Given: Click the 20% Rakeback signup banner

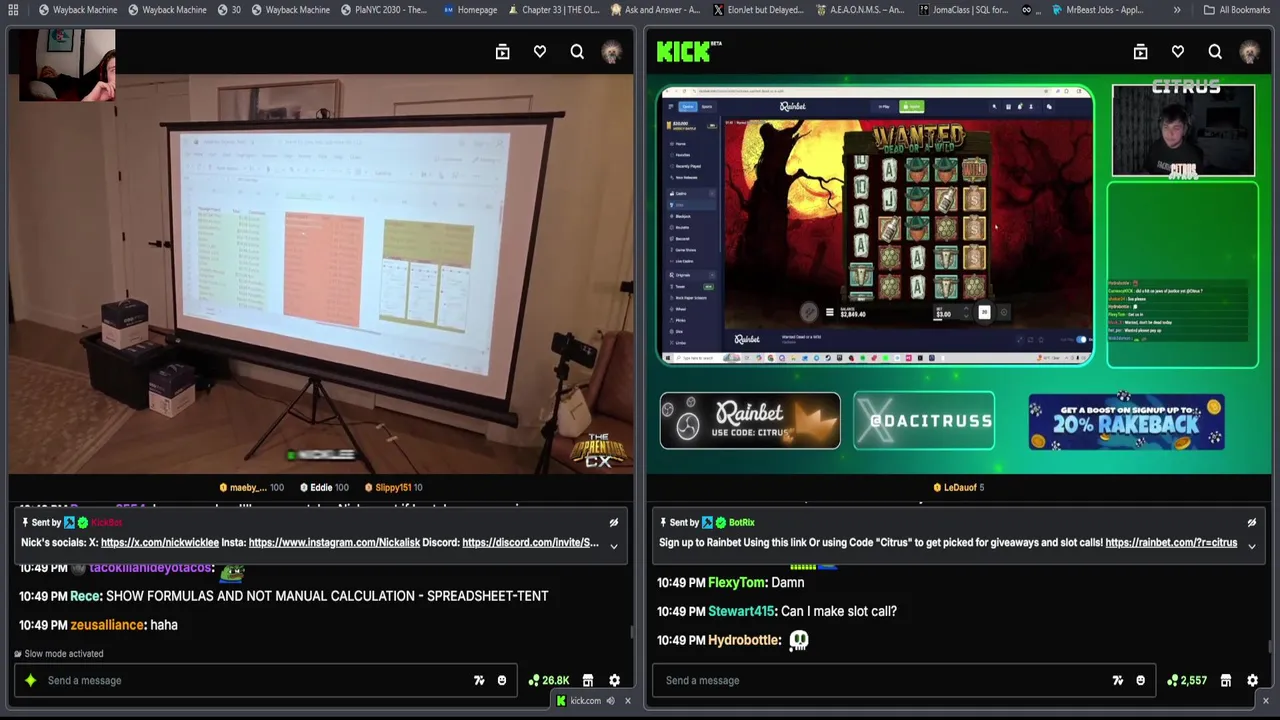Looking at the screenshot, I should pos(1126,421).
